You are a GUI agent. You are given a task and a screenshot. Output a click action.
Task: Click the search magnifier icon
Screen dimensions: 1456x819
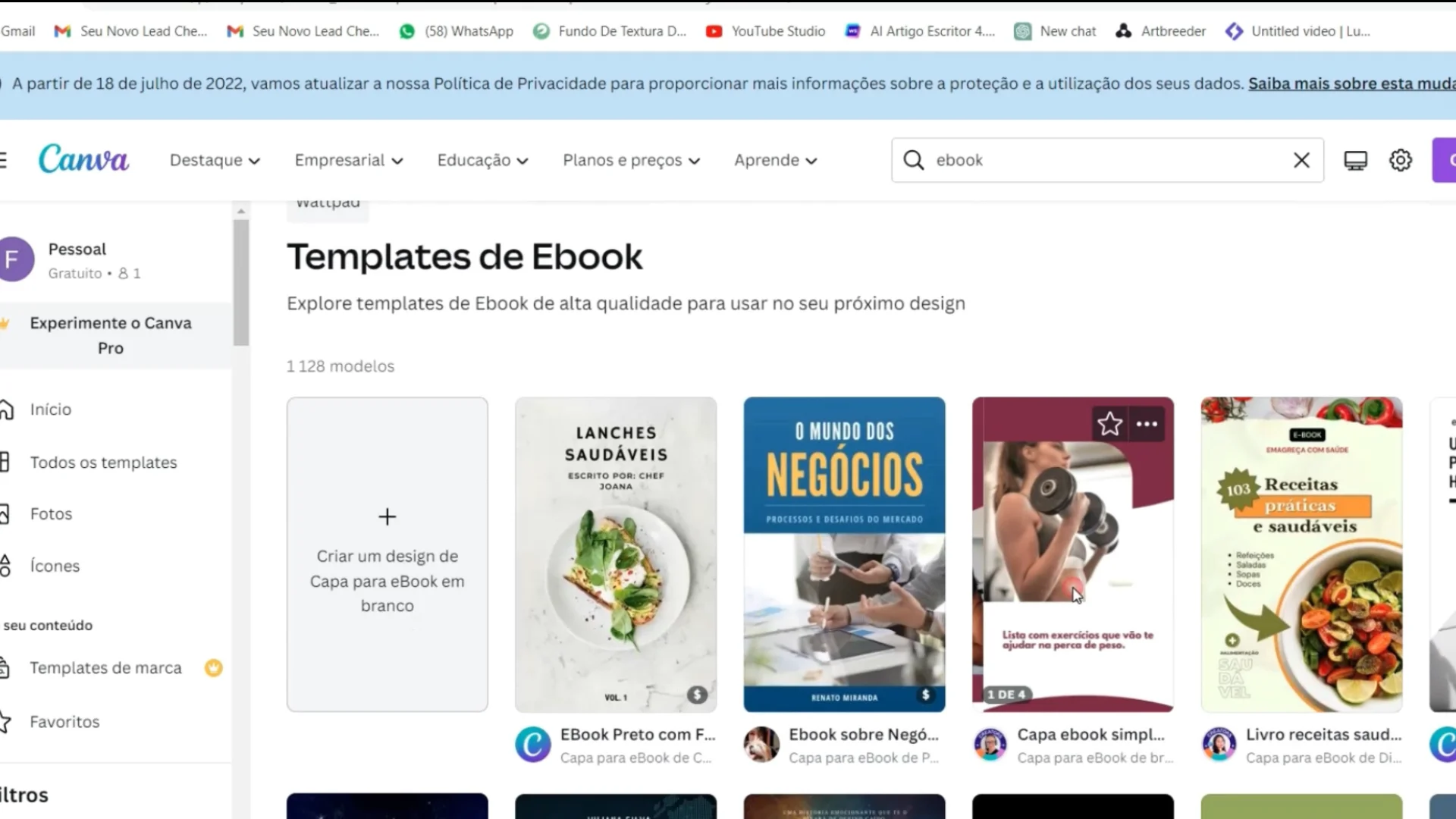pyautogui.click(x=914, y=160)
